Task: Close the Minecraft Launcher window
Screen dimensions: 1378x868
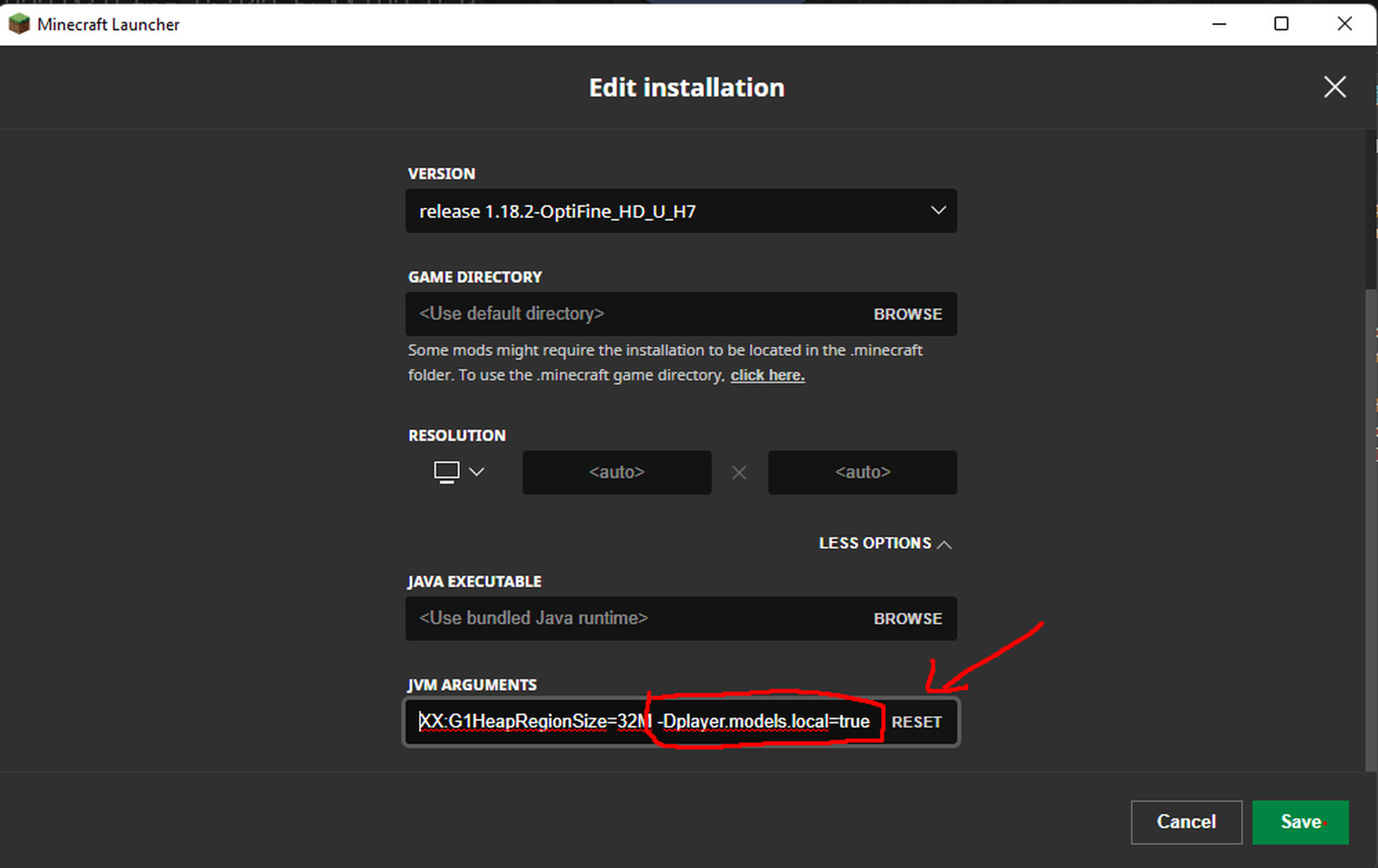Action: coord(1344,24)
